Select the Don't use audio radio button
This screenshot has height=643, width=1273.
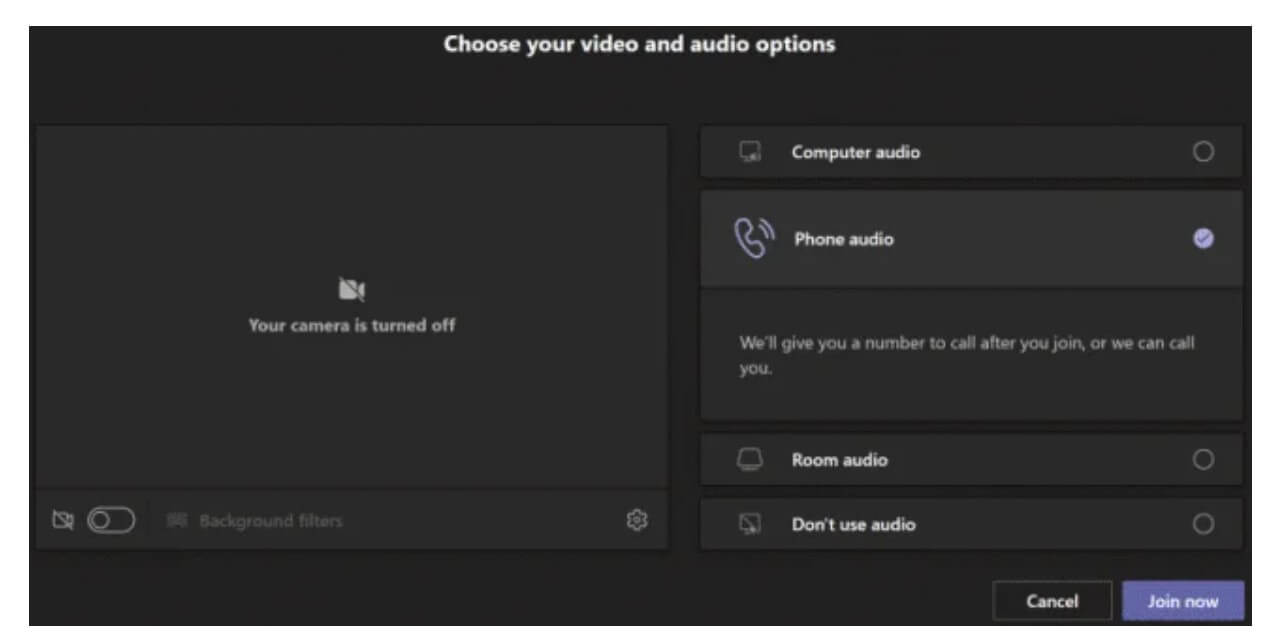click(x=1203, y=524)
